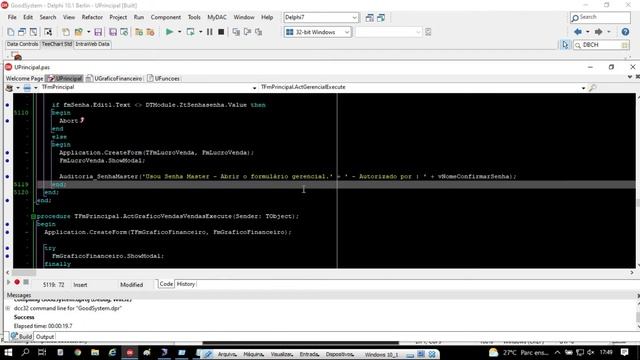Switch to the UFuncoes editor tab

pyautogui.click(x=164, y=78)
